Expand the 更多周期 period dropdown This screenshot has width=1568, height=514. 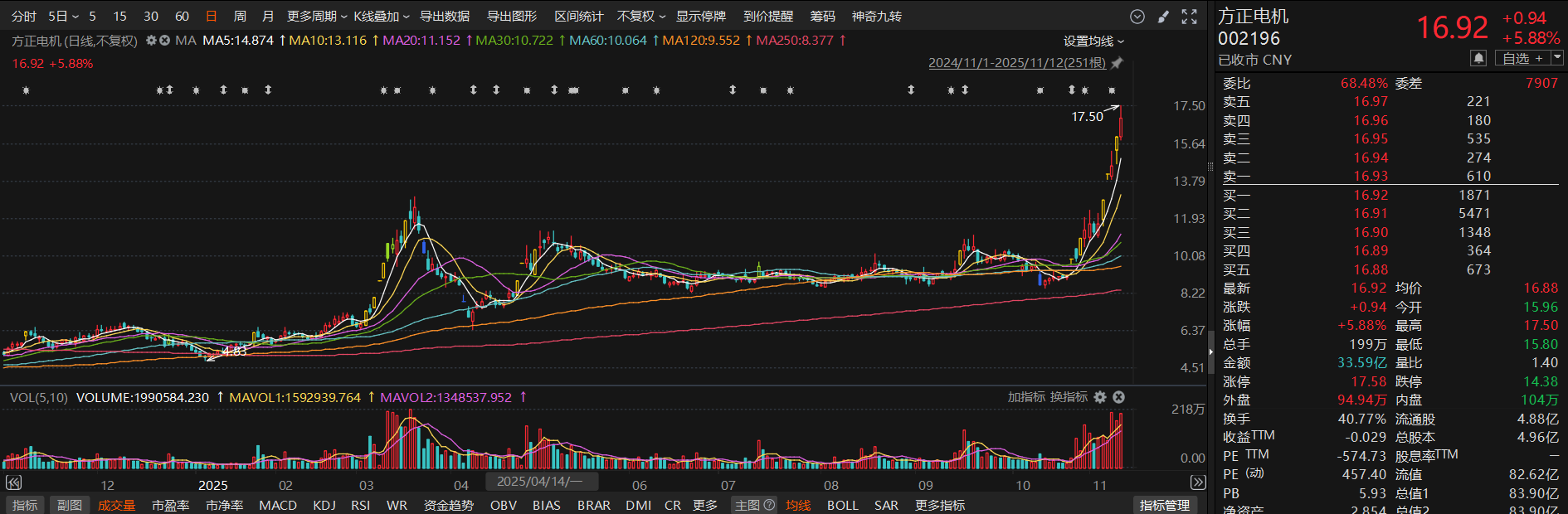click(317, 17)
